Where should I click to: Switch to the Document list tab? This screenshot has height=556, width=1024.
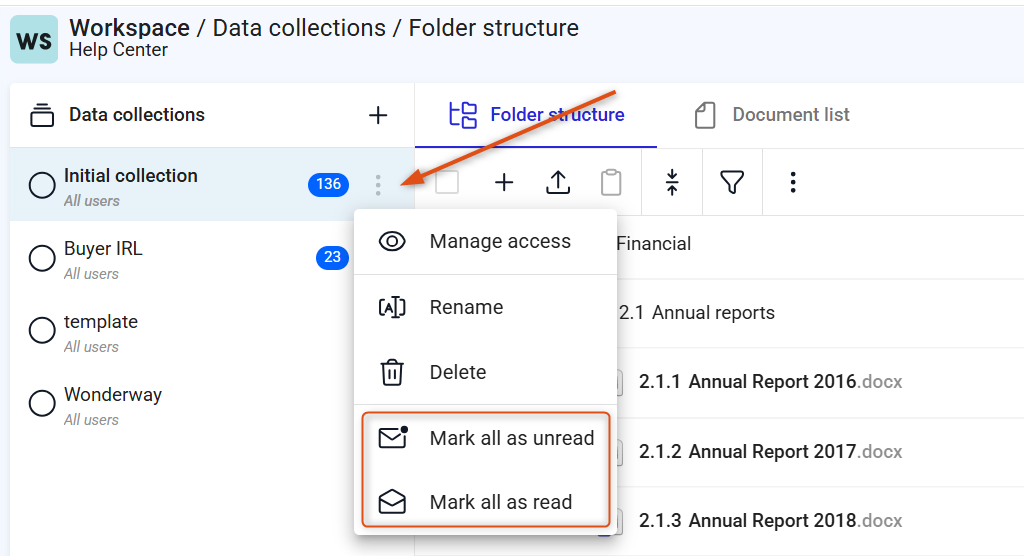(x=772, y=115)
